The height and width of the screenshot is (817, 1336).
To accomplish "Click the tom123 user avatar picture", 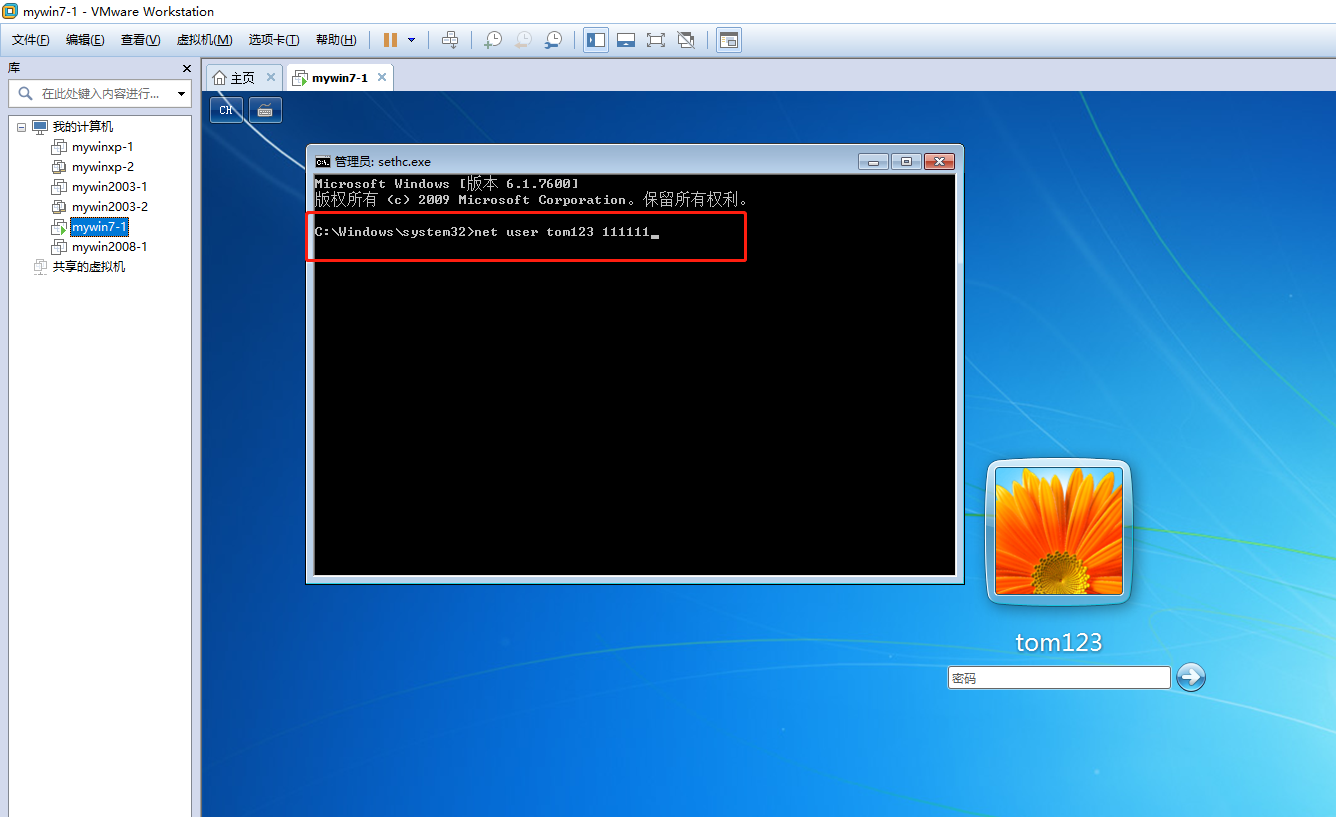I will click(1058, 533).
